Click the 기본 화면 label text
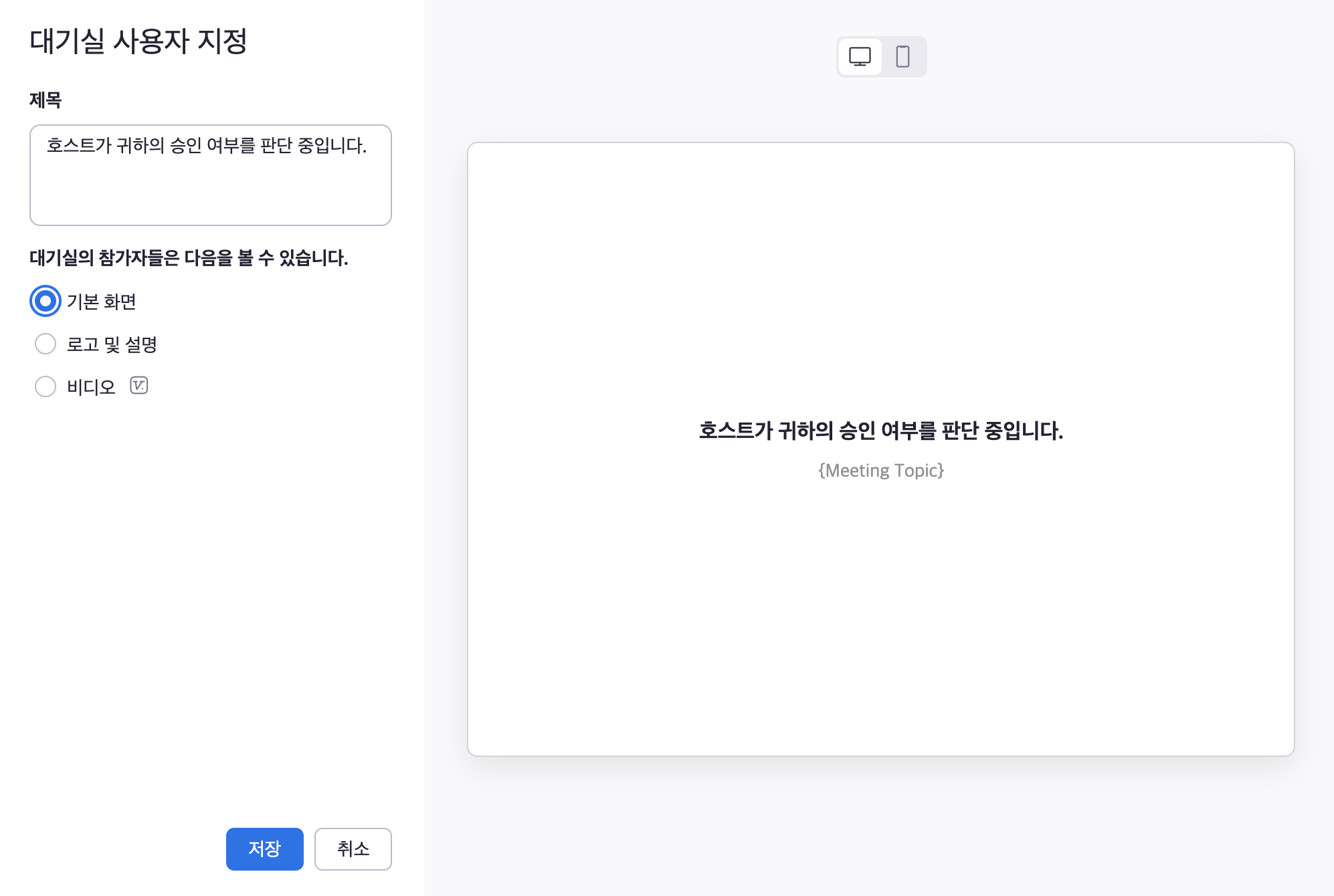The image size is (1334, 896). coord(102,302)
